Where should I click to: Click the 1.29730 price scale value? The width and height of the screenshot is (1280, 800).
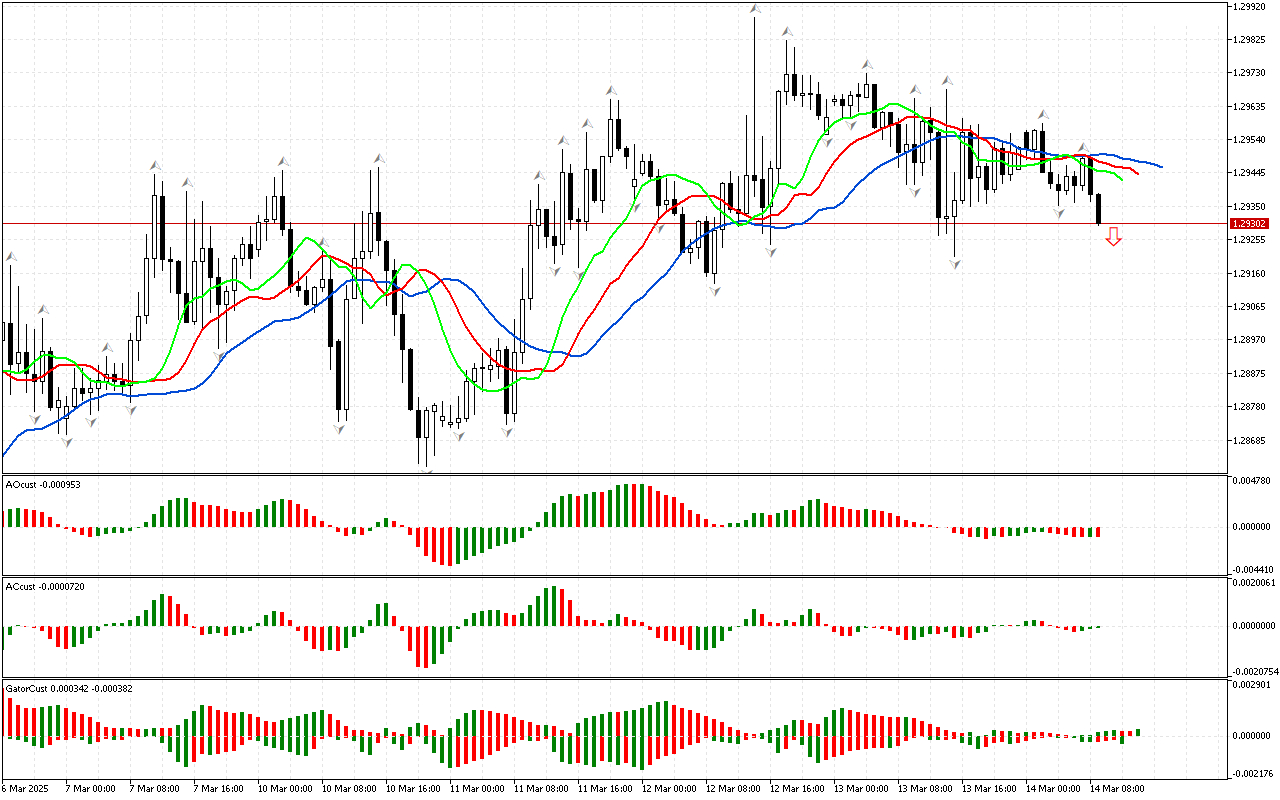click(1250, 73)
